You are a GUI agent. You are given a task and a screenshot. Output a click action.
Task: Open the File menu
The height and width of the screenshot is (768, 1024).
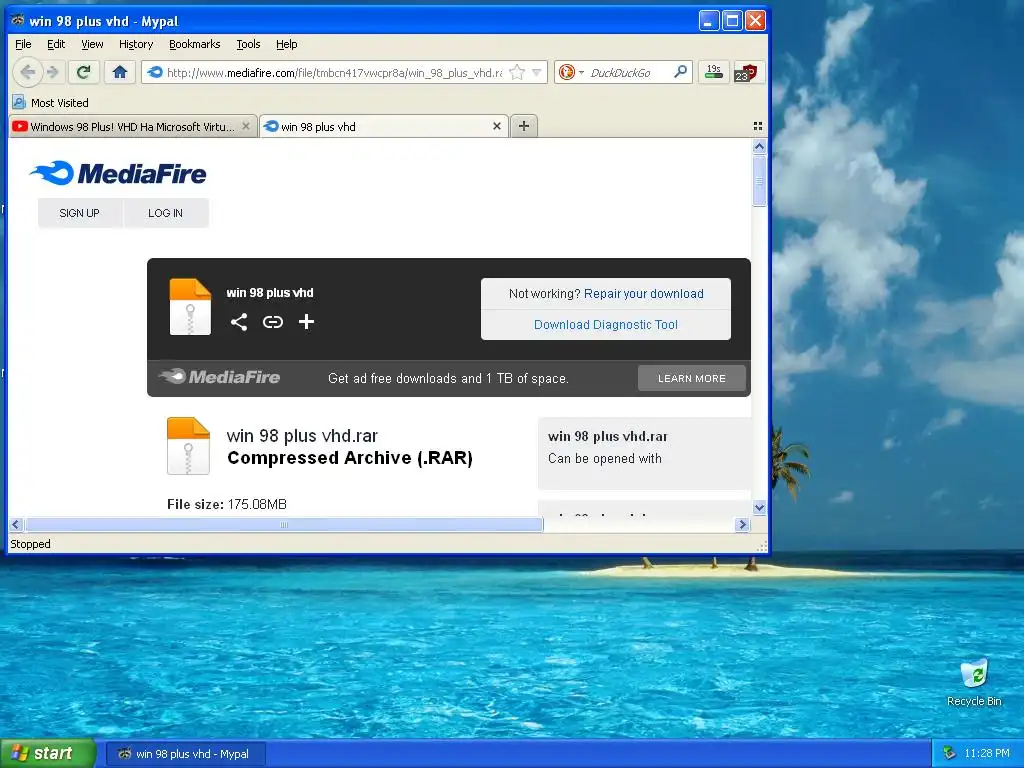pyautogui.click(x=23, y=44)
